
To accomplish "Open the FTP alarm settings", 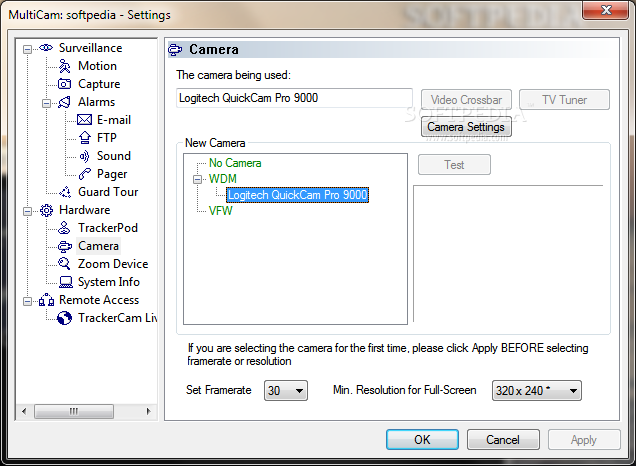I will tap(107, 138).
